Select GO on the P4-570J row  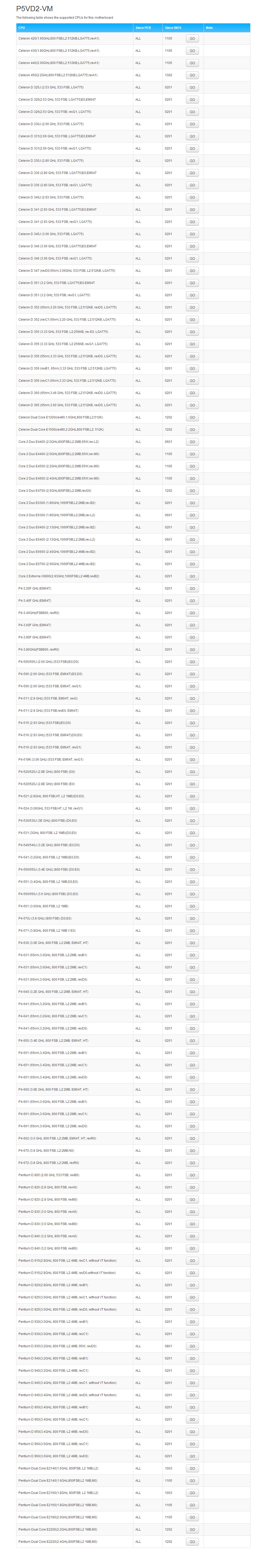(192, 918)
